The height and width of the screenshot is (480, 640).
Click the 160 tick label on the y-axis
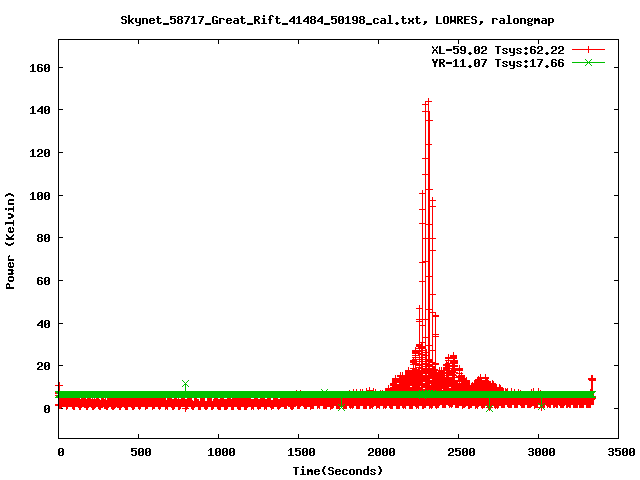(40, 68)
